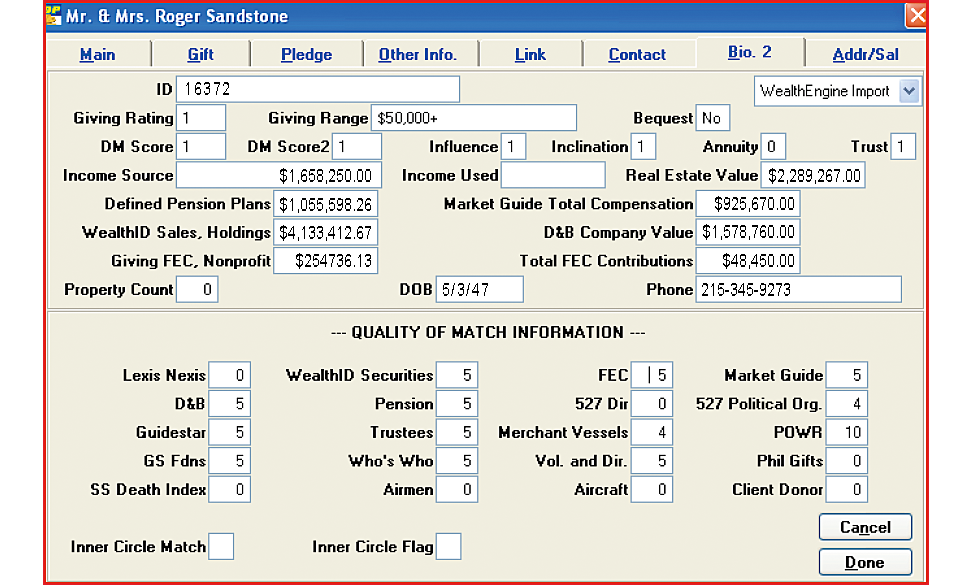This screenshot has width=970, height=585.
Task: Click the Bequest field showing No
Action: coord(713,117)
